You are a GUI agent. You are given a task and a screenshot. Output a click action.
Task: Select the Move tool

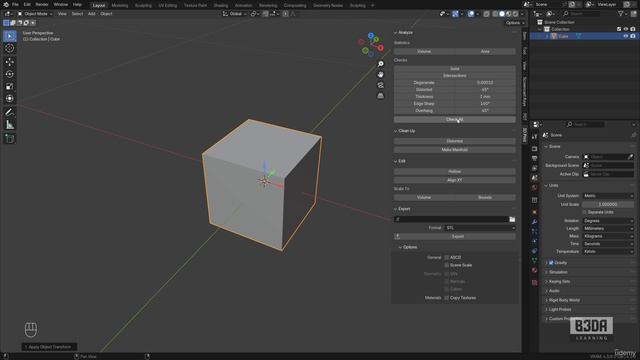(10, 62)
